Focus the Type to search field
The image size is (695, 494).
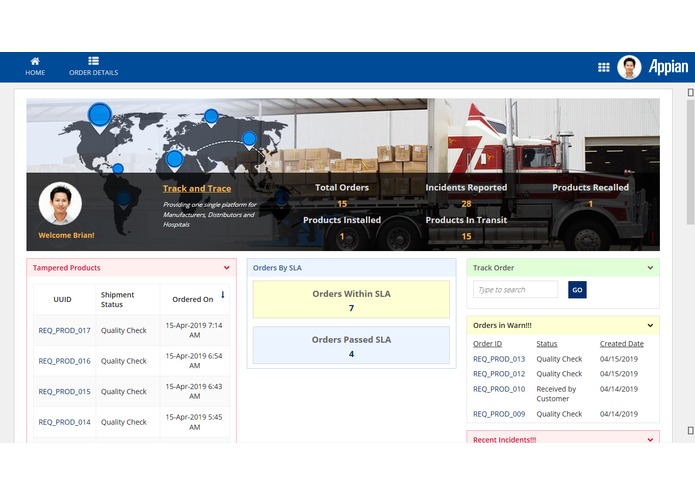[x=515, y=290]
